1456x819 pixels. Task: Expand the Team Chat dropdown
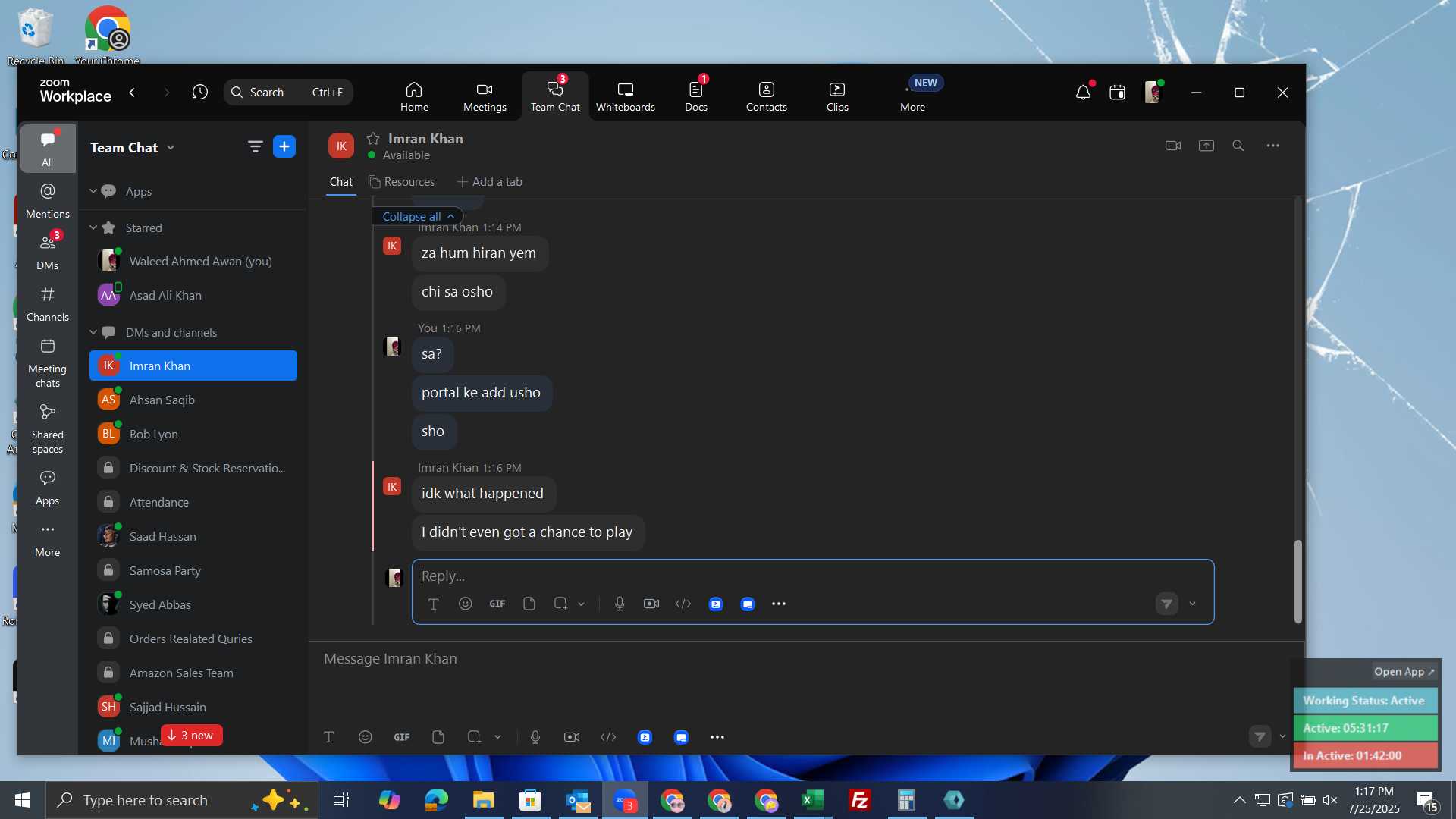pos(171,148)
